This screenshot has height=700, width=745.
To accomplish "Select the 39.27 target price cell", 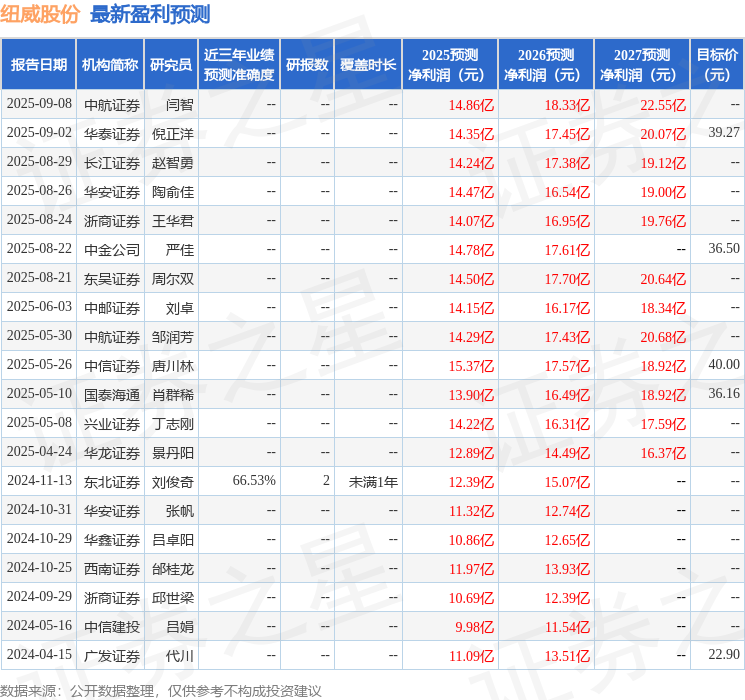I will [x=723, y=133].
